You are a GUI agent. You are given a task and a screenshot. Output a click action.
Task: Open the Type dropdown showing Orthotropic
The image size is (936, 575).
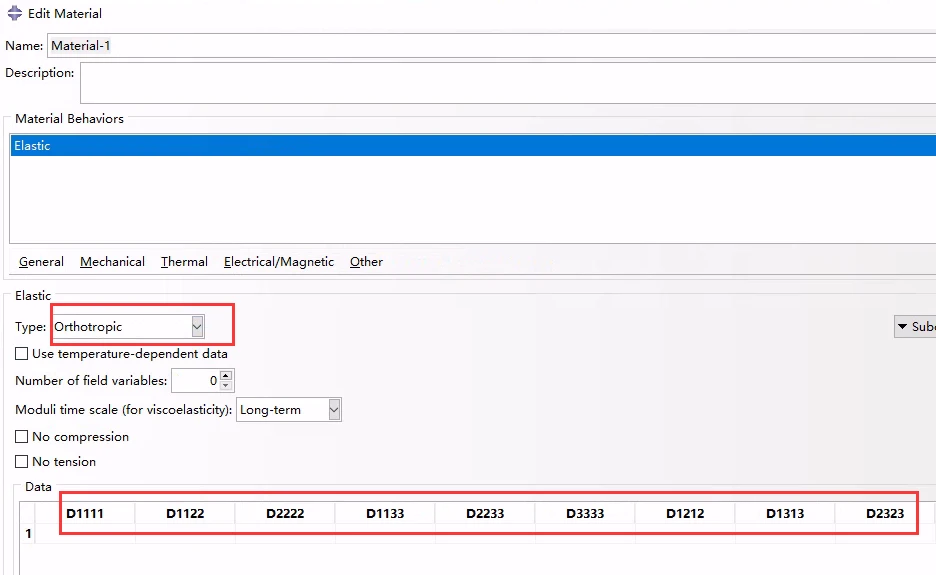(x=197, y=327)
